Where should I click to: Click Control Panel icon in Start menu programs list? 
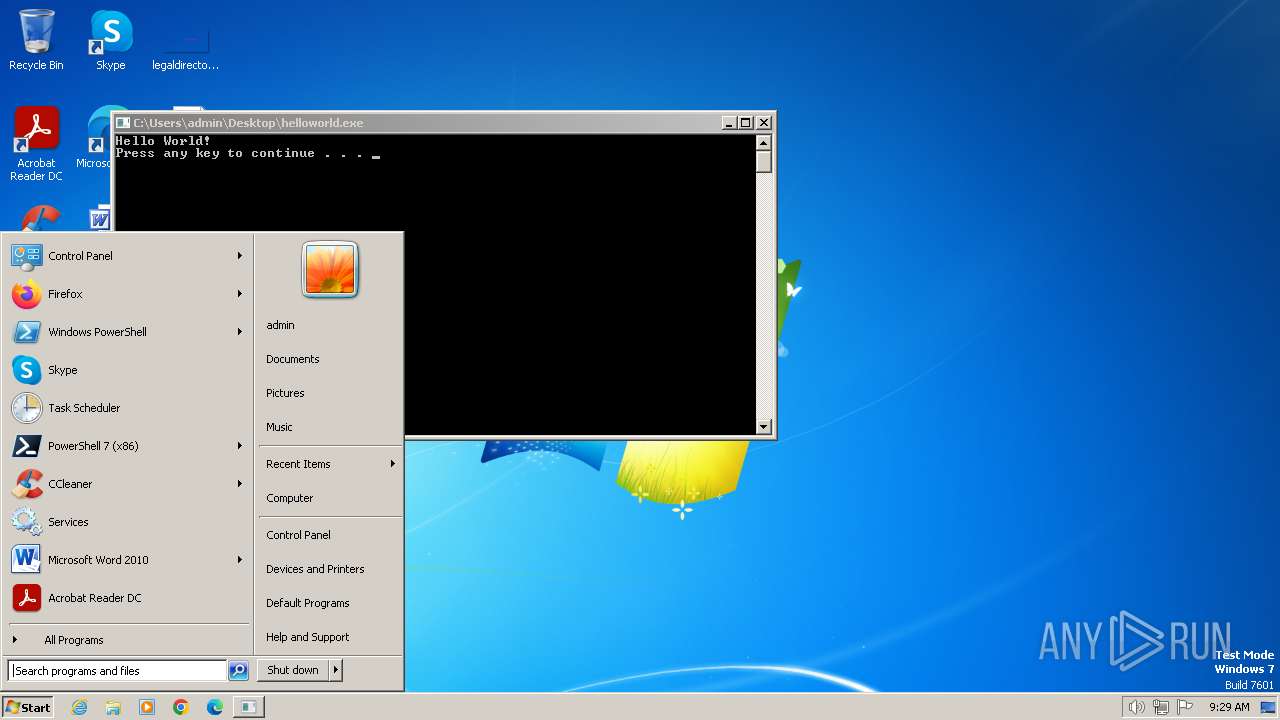click(26, 256)
